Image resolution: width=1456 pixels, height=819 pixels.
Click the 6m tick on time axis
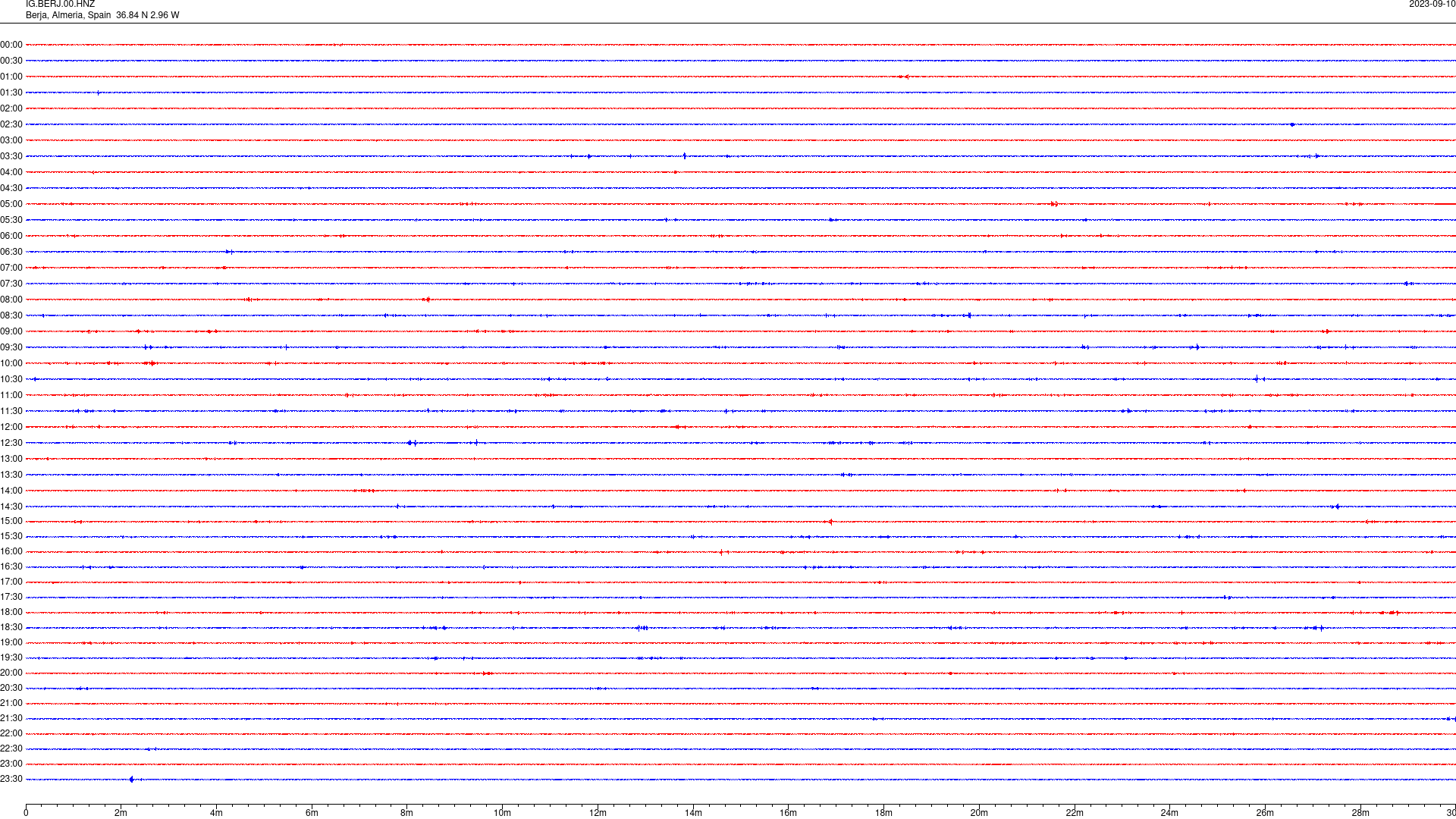point(312,813)
